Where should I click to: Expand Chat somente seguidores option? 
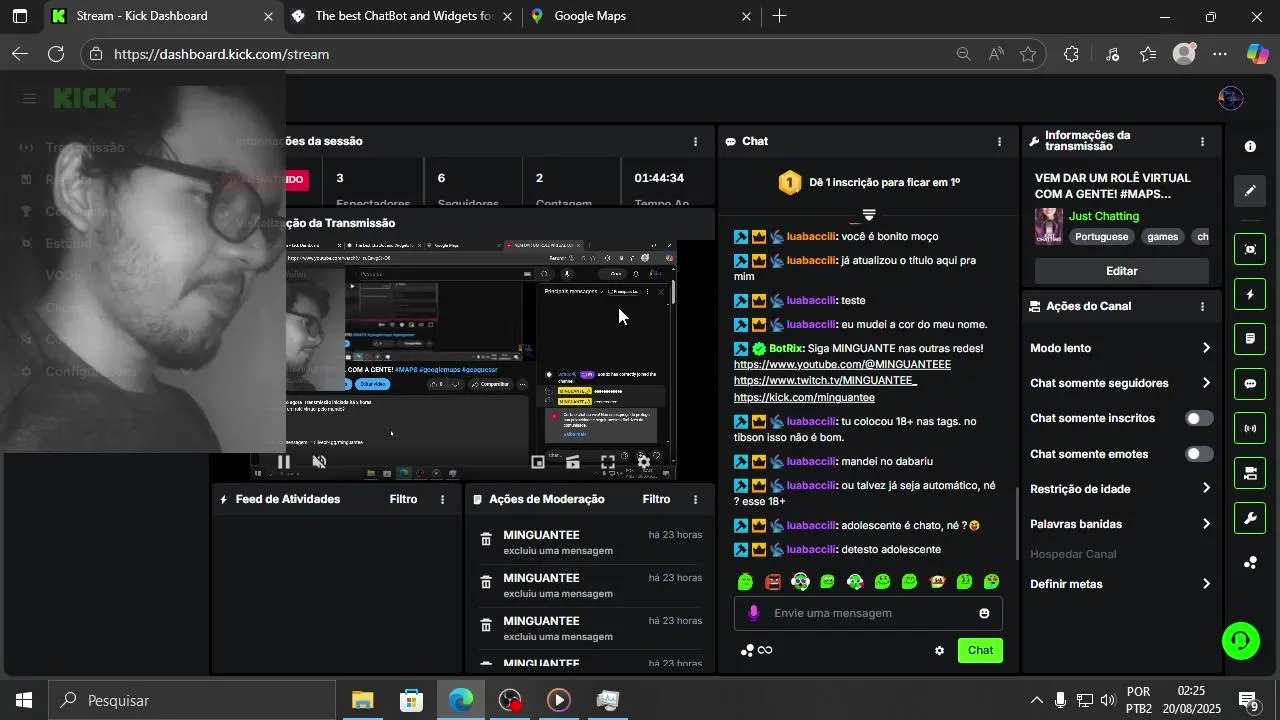[x=1121, y=383]
